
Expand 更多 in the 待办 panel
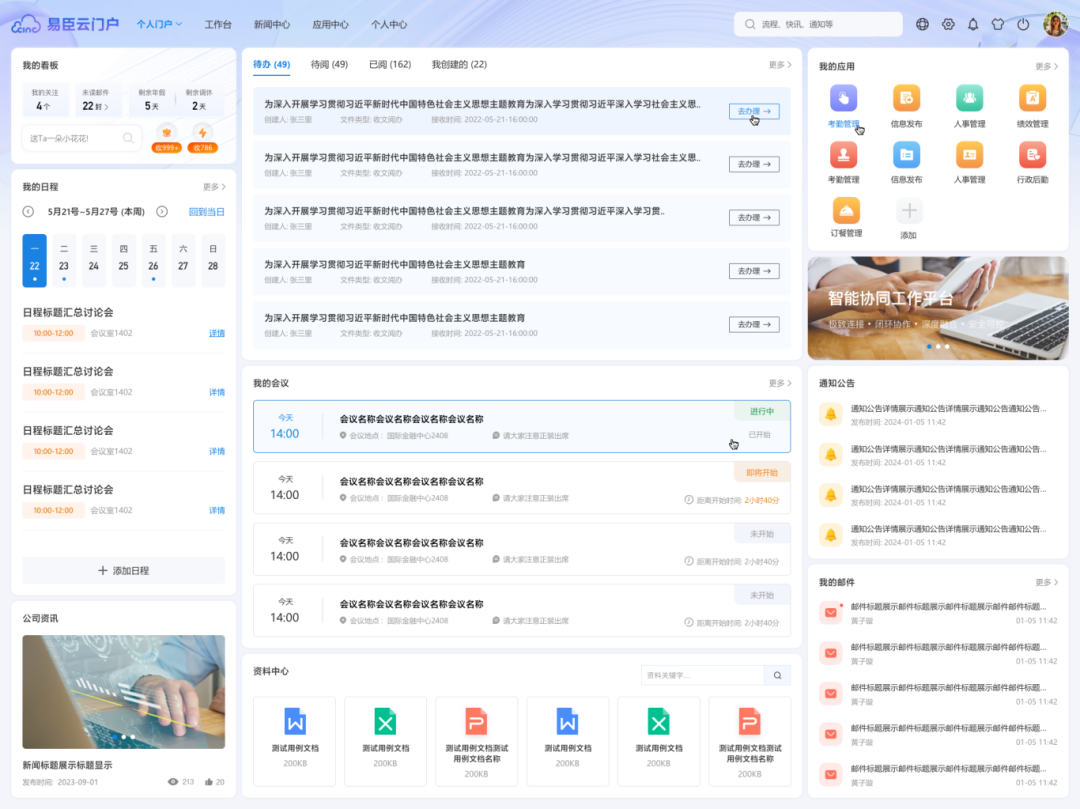coord(780,65)
